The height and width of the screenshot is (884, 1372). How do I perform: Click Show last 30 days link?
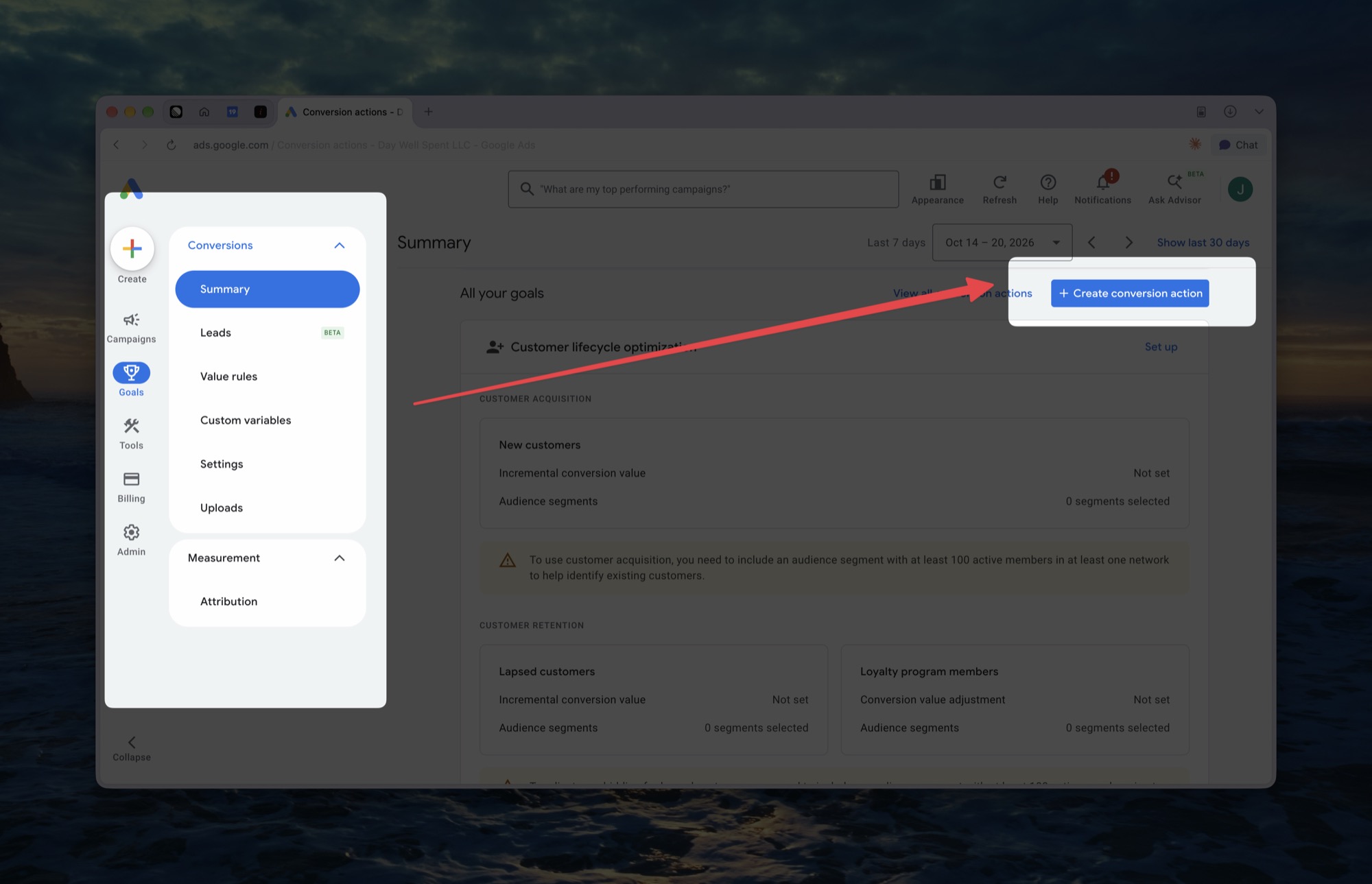[1203, 243]
